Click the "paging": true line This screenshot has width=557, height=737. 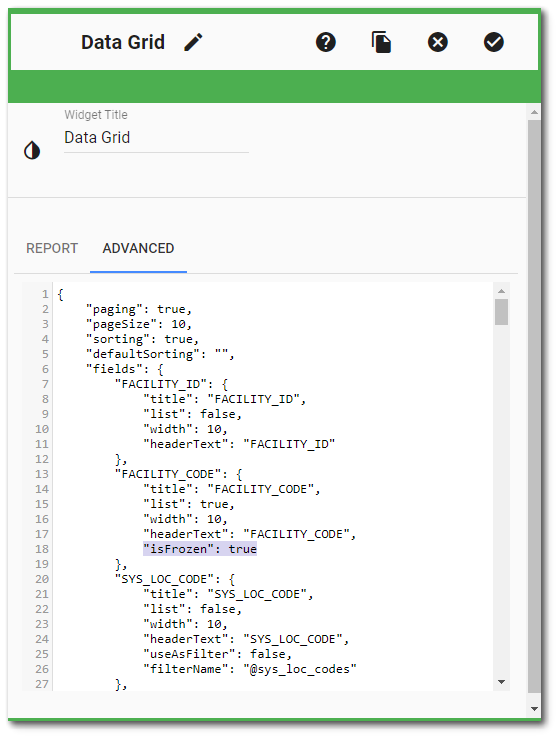point(139,309)
